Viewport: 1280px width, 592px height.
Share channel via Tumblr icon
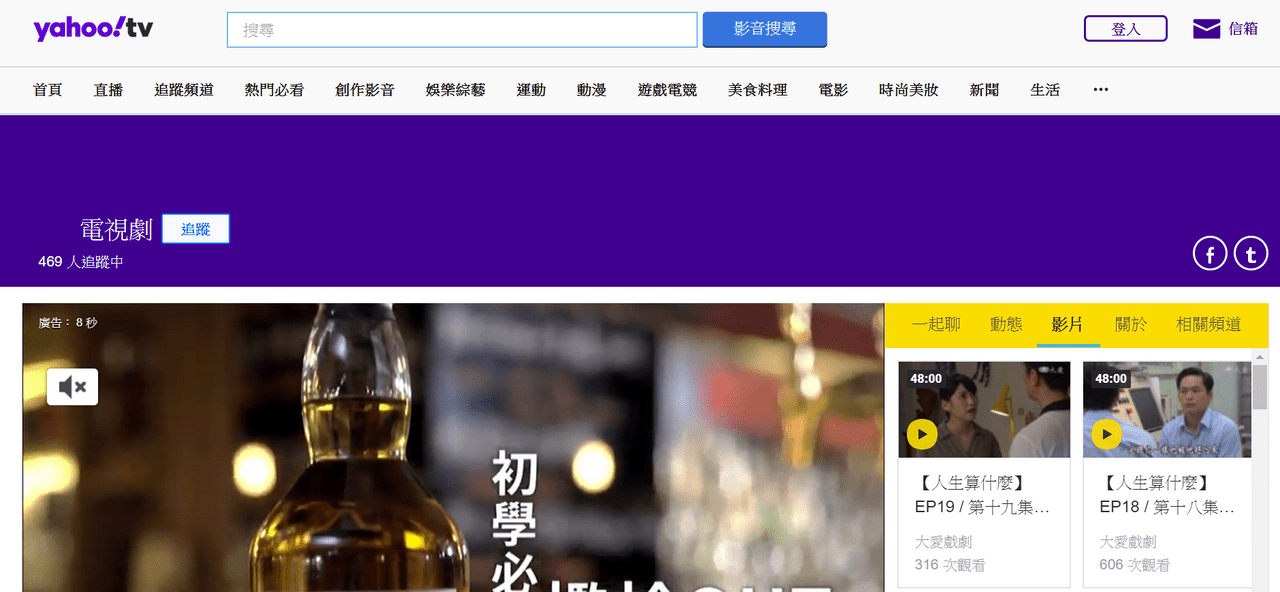[1251, 254]
